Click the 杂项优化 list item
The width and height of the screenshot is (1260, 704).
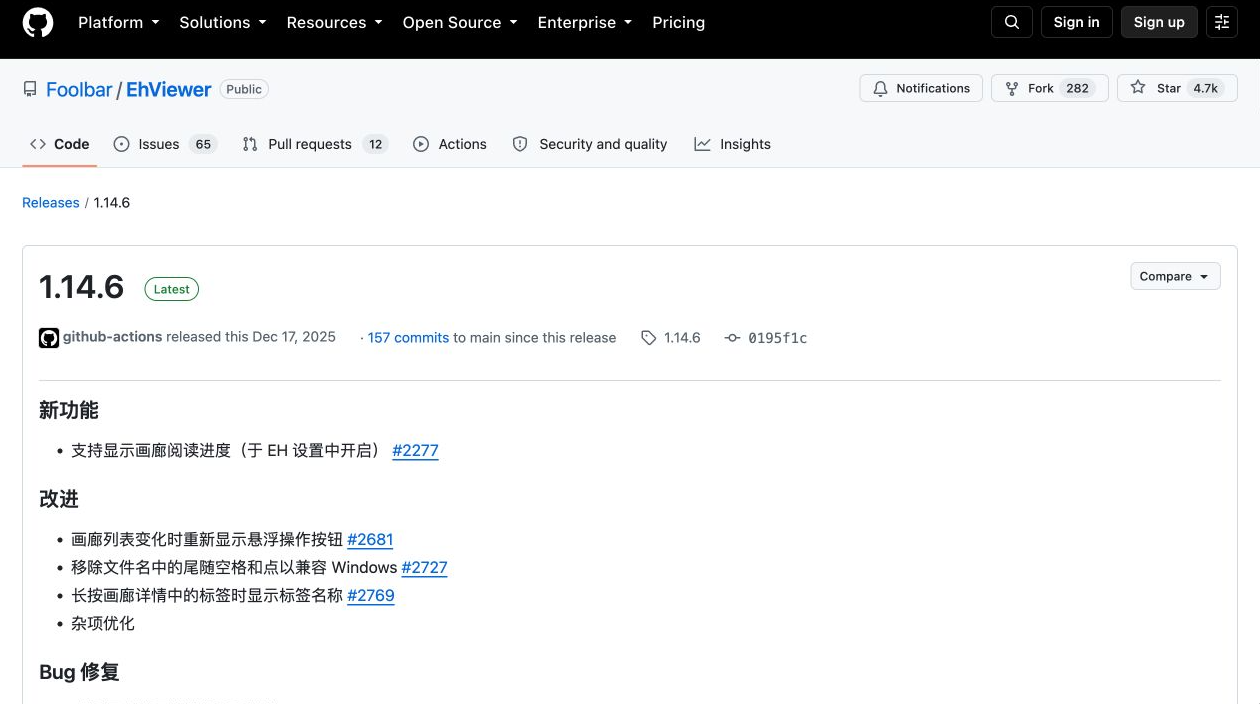pos(103,623)
